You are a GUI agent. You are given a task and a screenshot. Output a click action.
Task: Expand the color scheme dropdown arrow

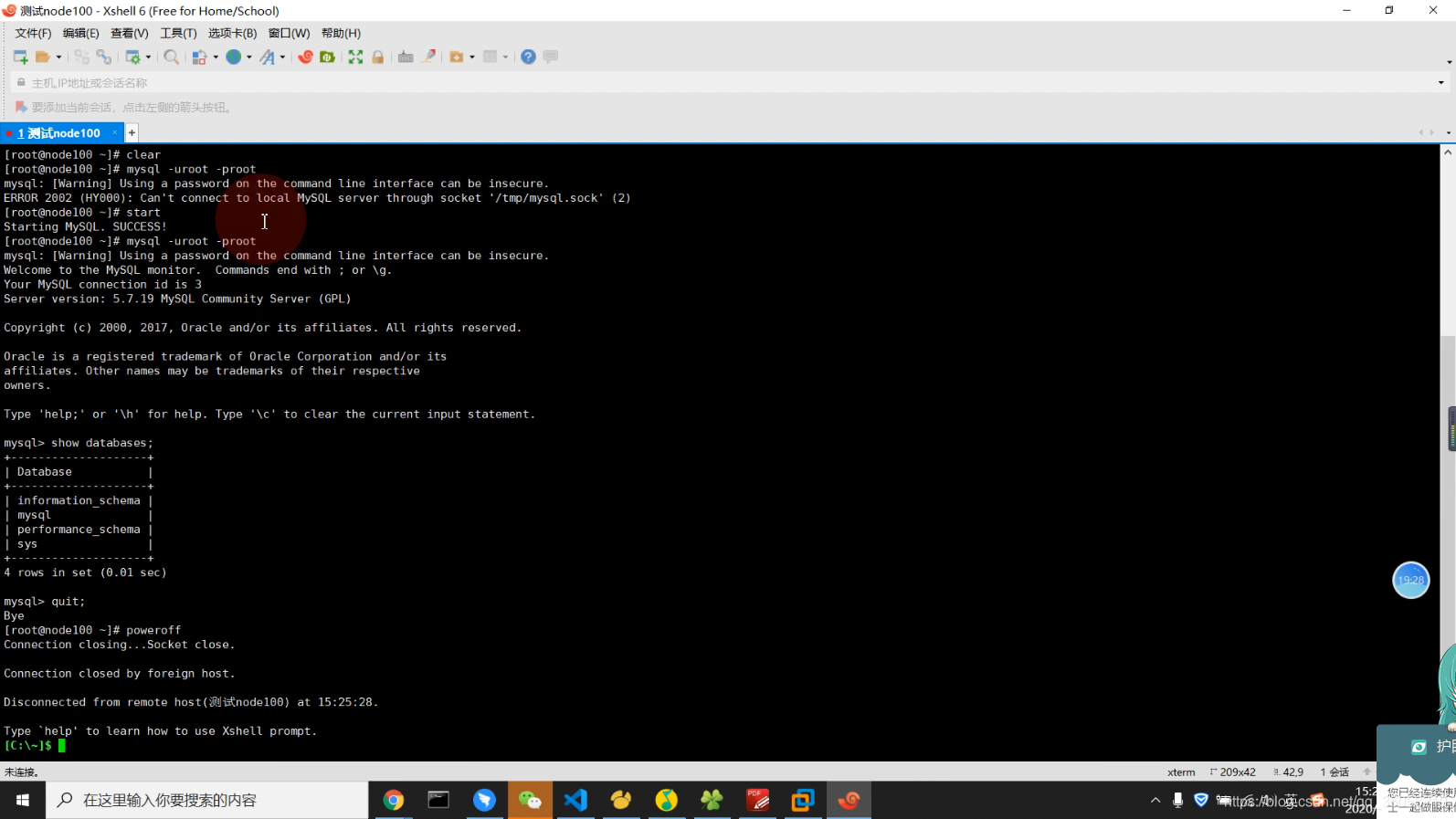(x=216, y=57)
